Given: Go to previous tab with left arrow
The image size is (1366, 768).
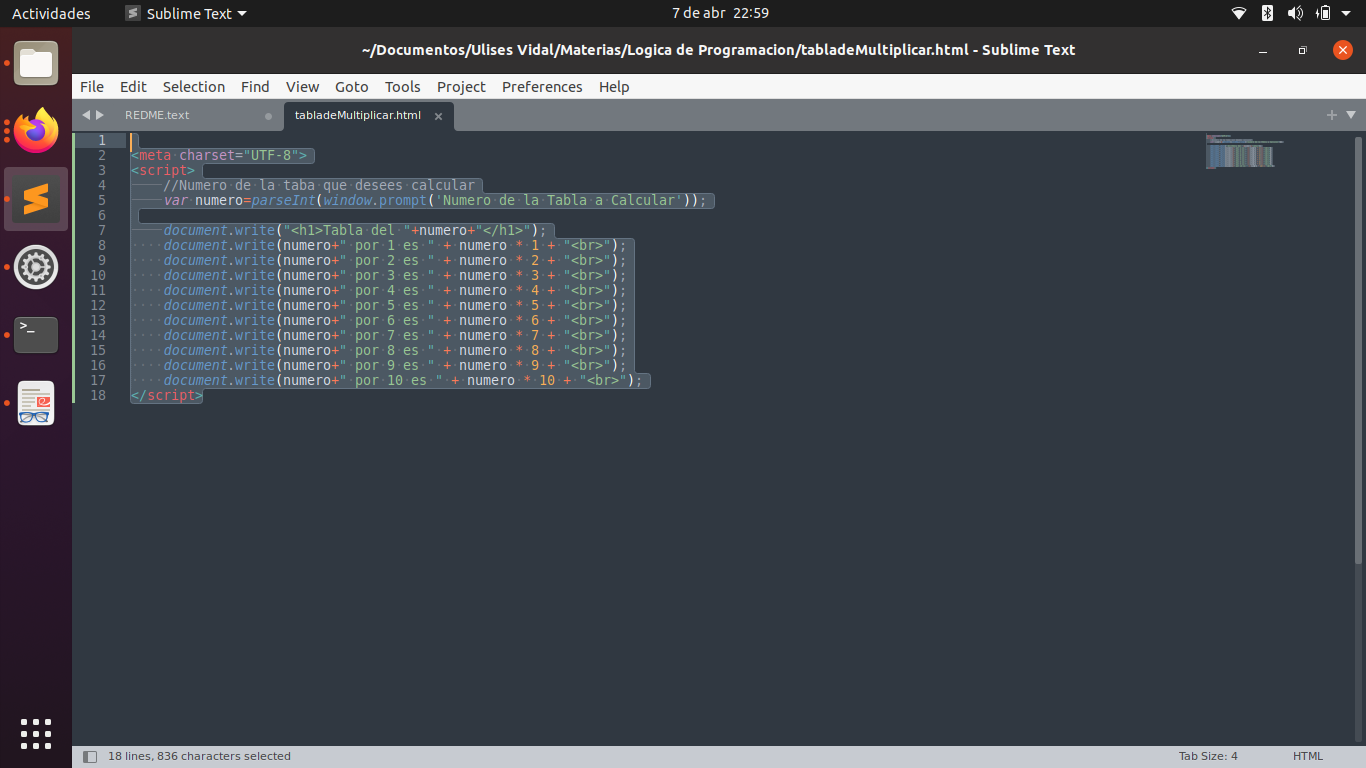Looking at the screenshot, I should click(x=86, y=115).
